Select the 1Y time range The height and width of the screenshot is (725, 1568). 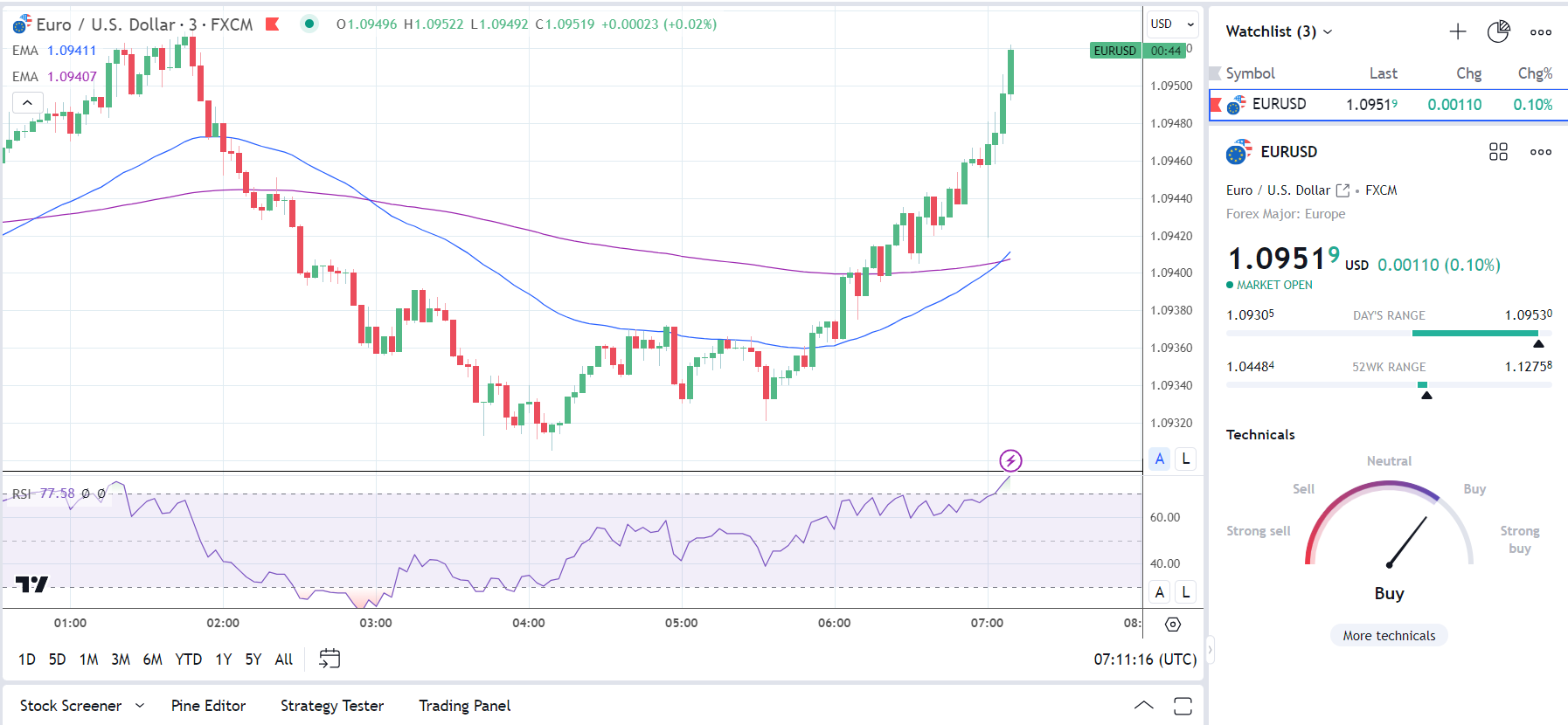(x=224, y=659)
